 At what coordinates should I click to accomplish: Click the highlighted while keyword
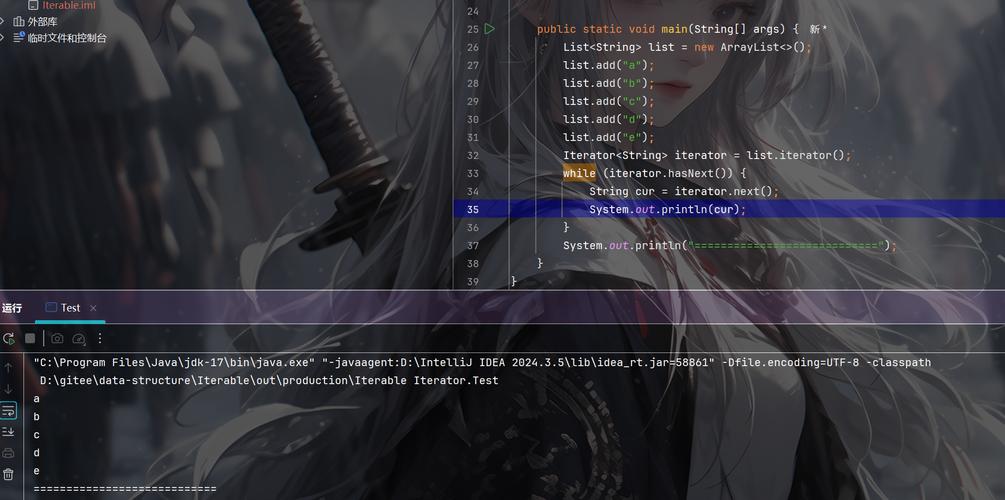click(579, 173)
